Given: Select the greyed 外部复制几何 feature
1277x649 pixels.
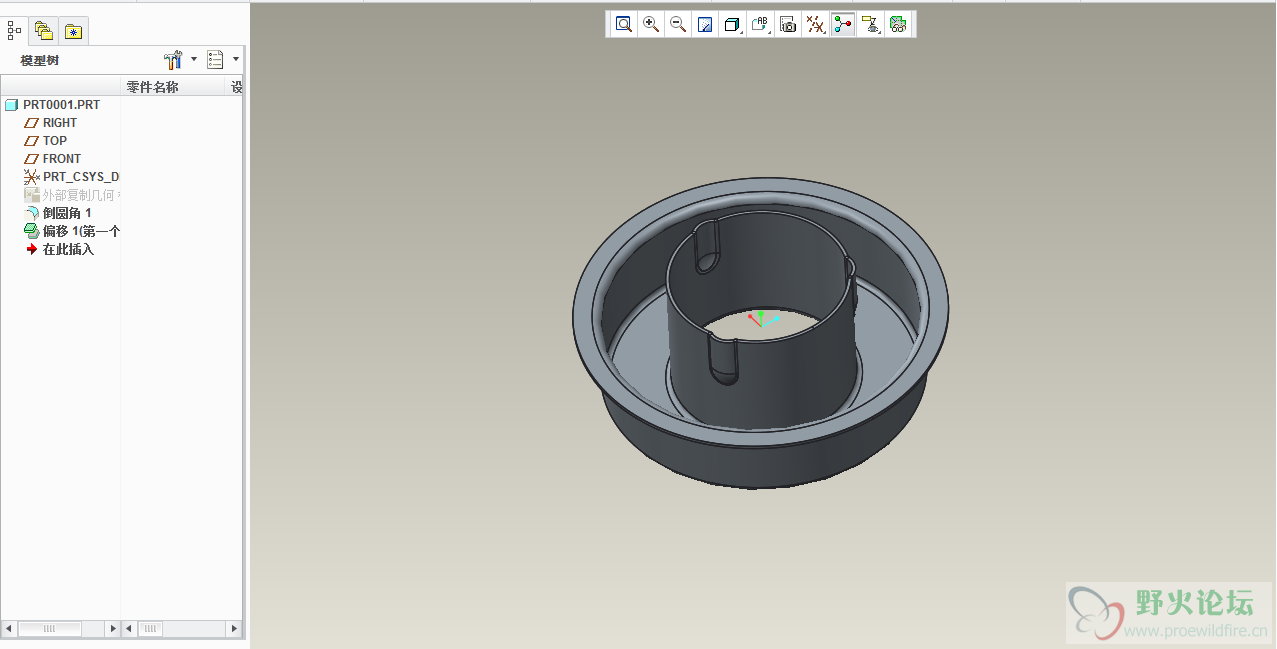Looking at the screenshot, I should pyautogui.click(x=72, y=195).
